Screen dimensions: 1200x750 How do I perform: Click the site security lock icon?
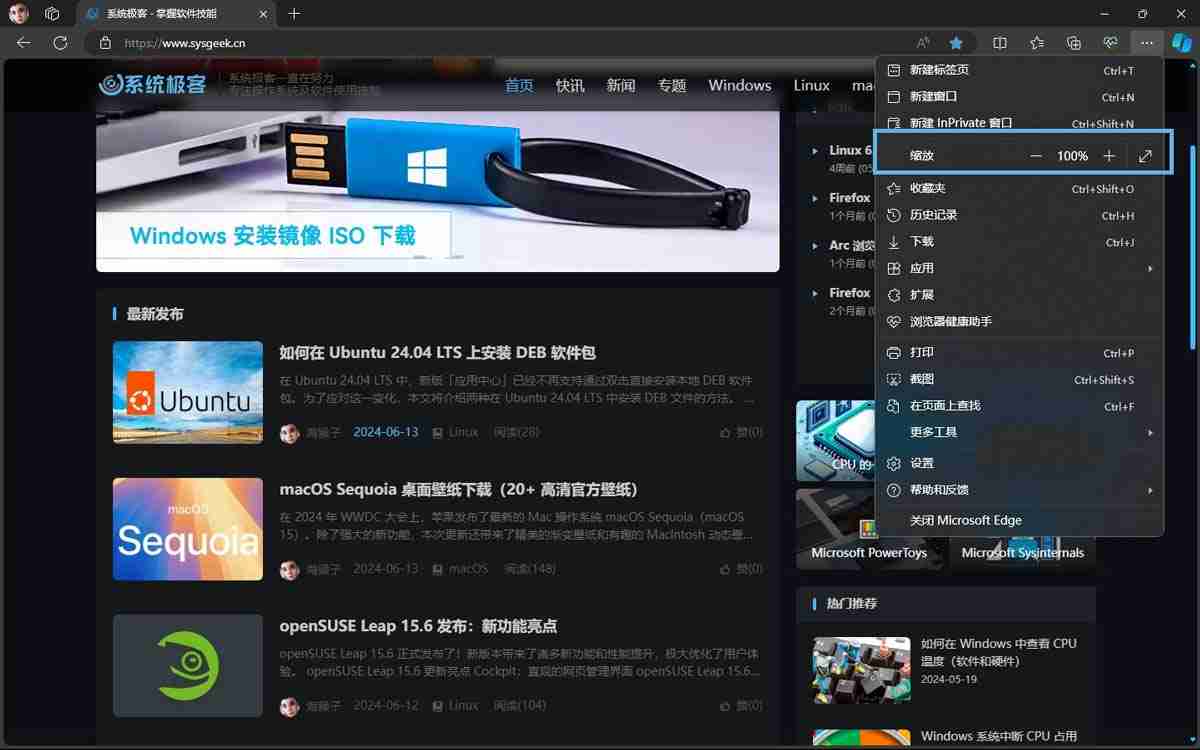105,44
